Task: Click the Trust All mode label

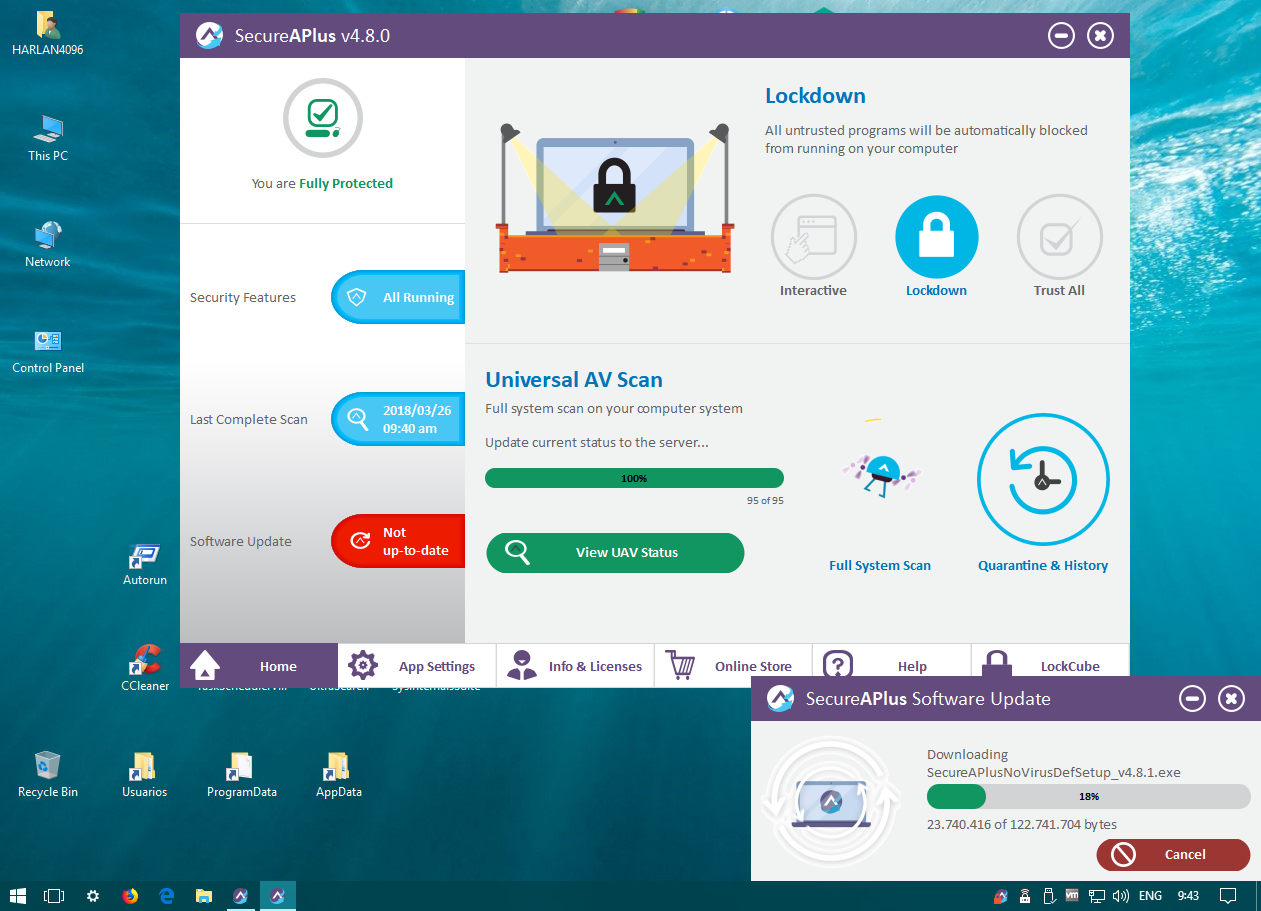Action: pyautogui.click(x=1059, y=291)
